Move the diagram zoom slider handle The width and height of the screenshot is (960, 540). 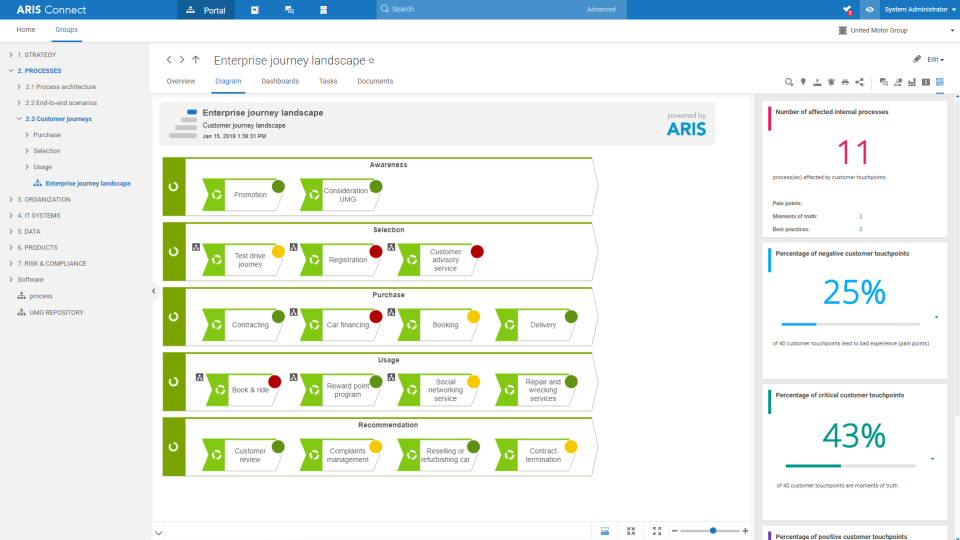pos(713,531)
